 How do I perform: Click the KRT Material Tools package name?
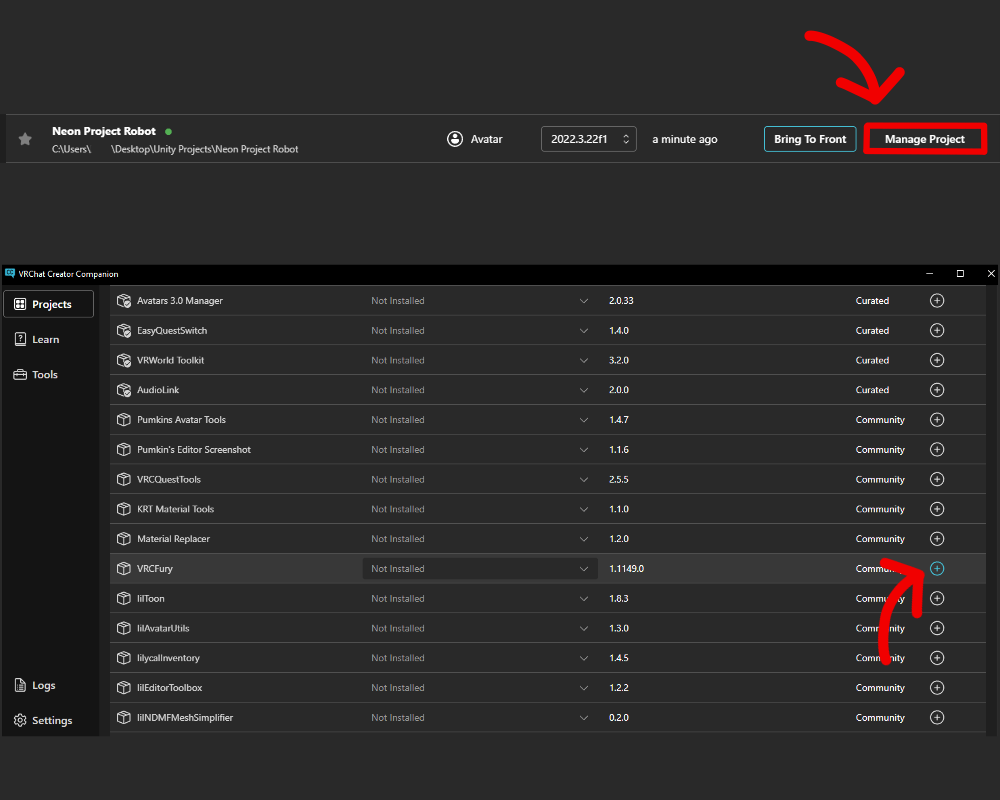tap(175, 509)
